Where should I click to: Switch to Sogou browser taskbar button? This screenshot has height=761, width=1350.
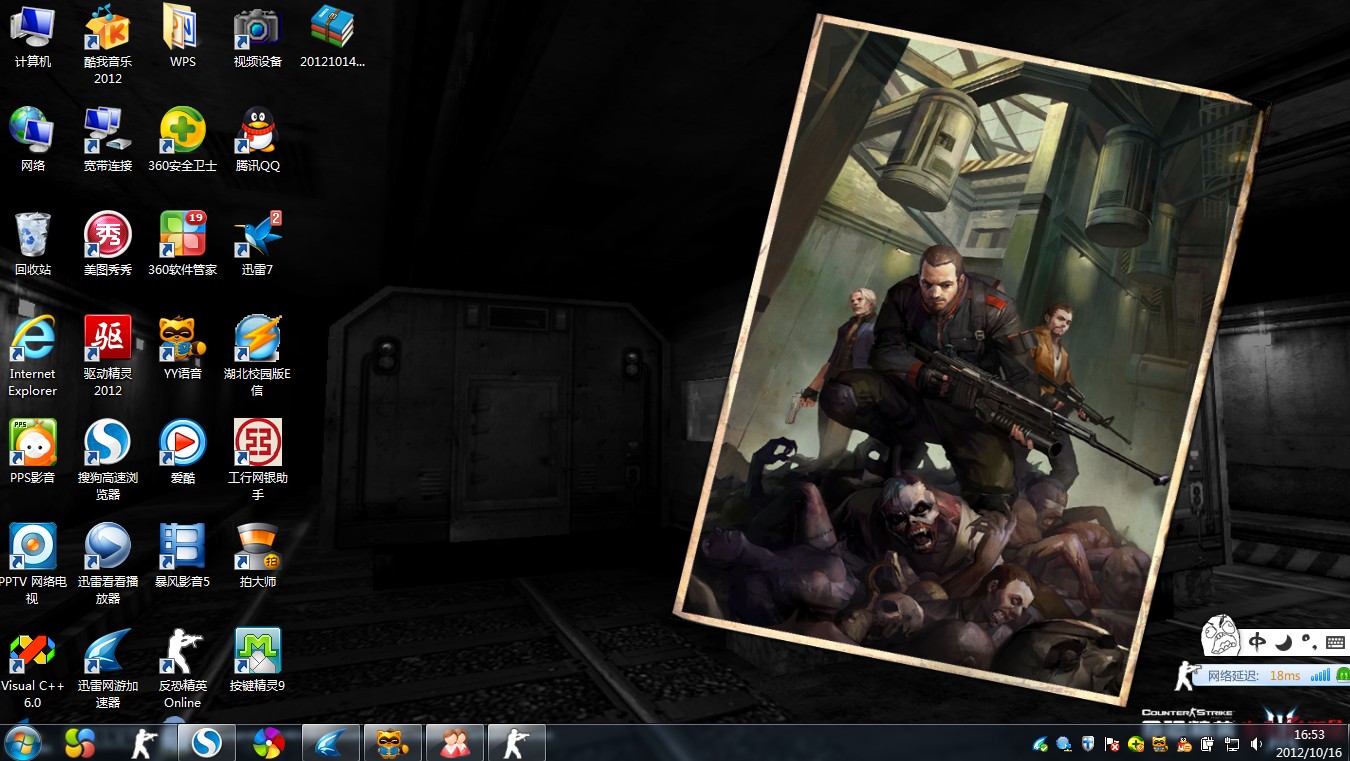(x=207, y=743)
